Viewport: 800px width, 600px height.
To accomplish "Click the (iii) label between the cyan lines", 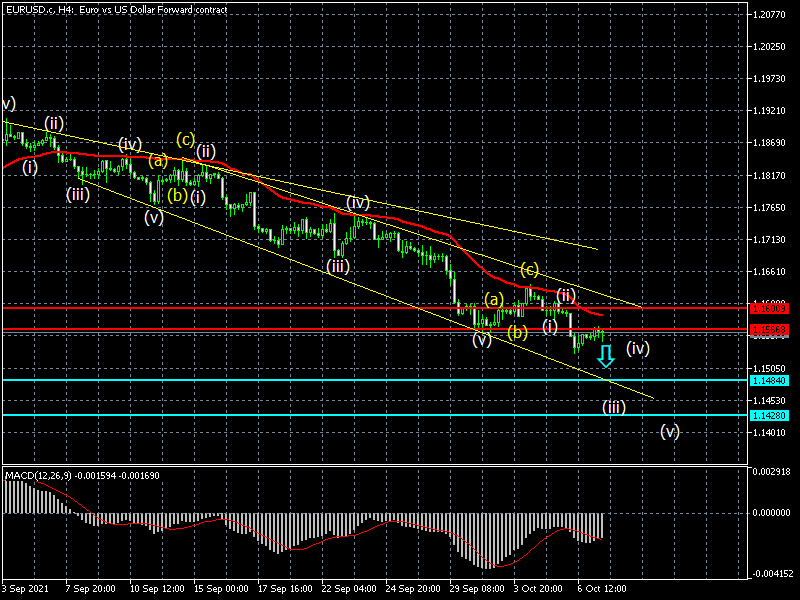I will pyautogui.click(x=614, y=407).
